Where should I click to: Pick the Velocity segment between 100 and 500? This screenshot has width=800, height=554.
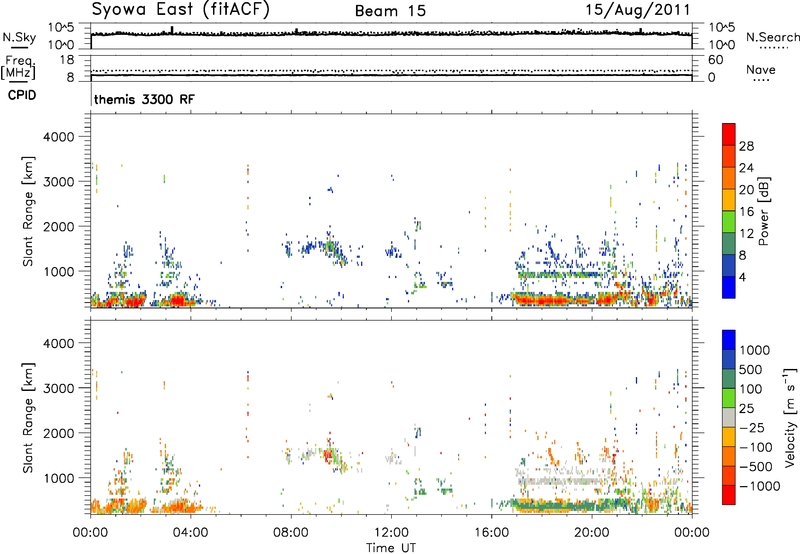click(x=729, y=379)
